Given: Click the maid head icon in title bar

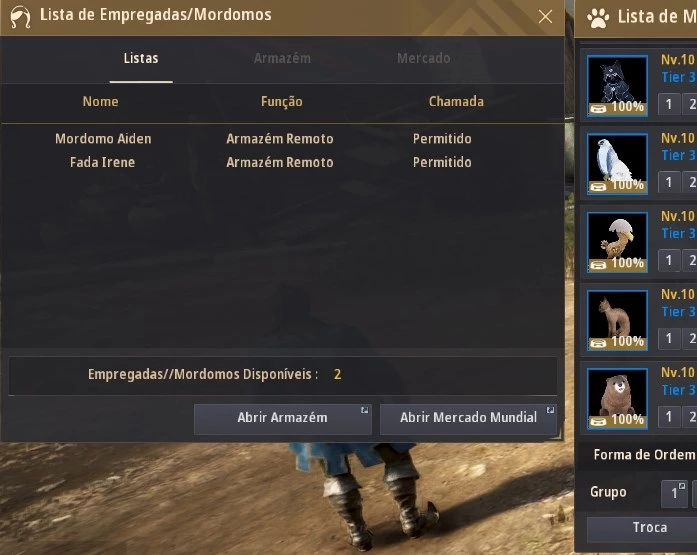Looking at the screenshot, I should 20,16.
